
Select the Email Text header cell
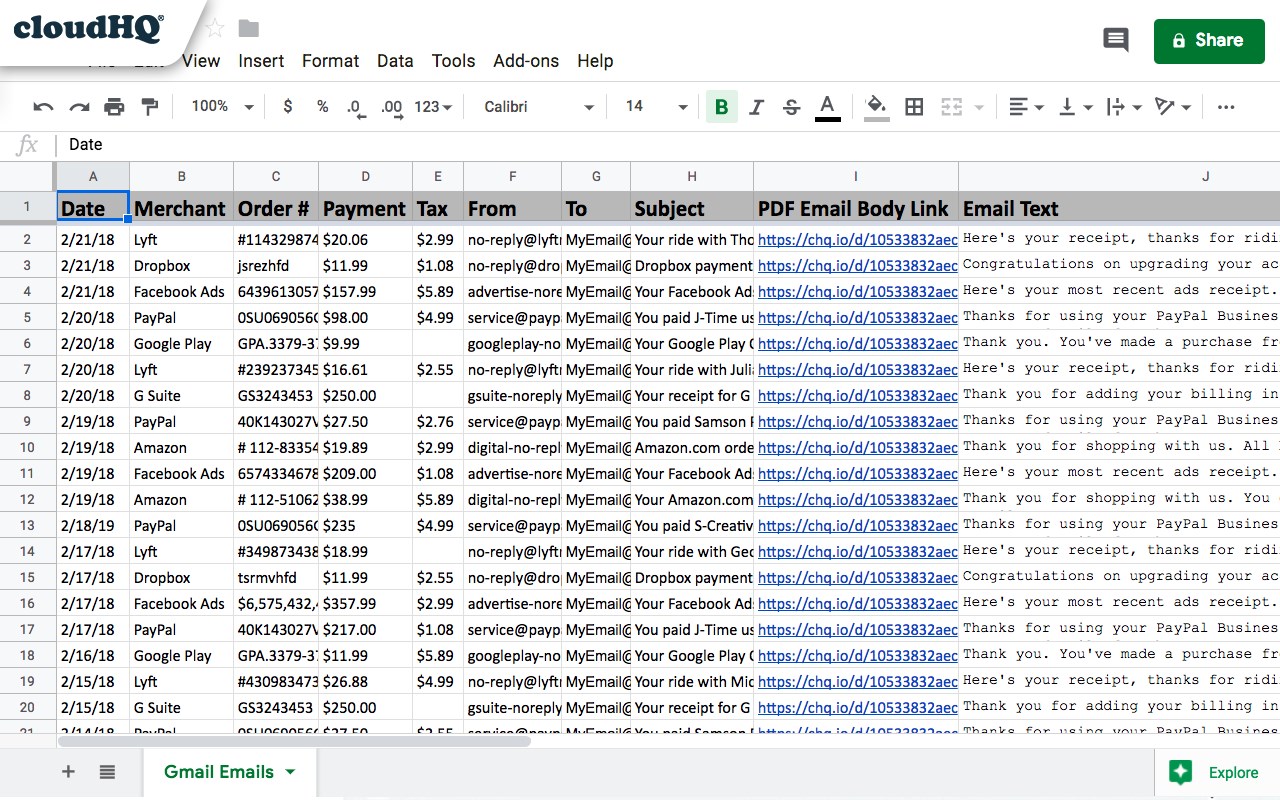pos(1119,208)
